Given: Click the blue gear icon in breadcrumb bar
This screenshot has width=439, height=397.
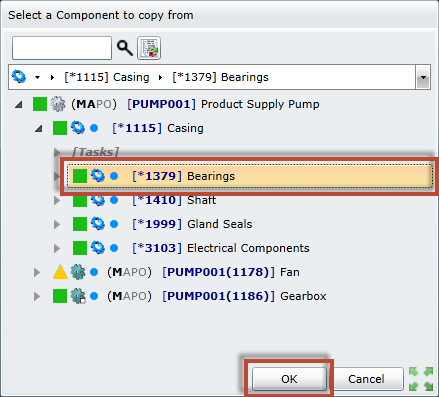Looking at the screenshot, I should pyautogui.click(x=19, y=77).
